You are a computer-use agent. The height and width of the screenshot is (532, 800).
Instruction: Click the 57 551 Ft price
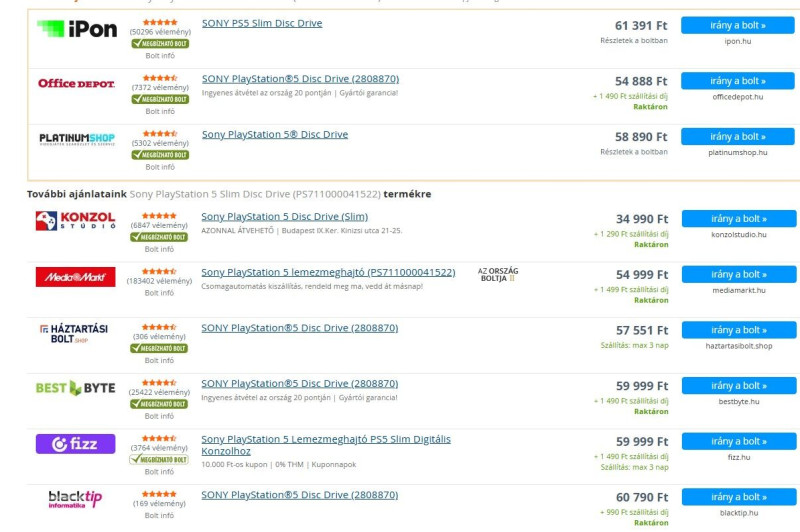coord(642,330)
